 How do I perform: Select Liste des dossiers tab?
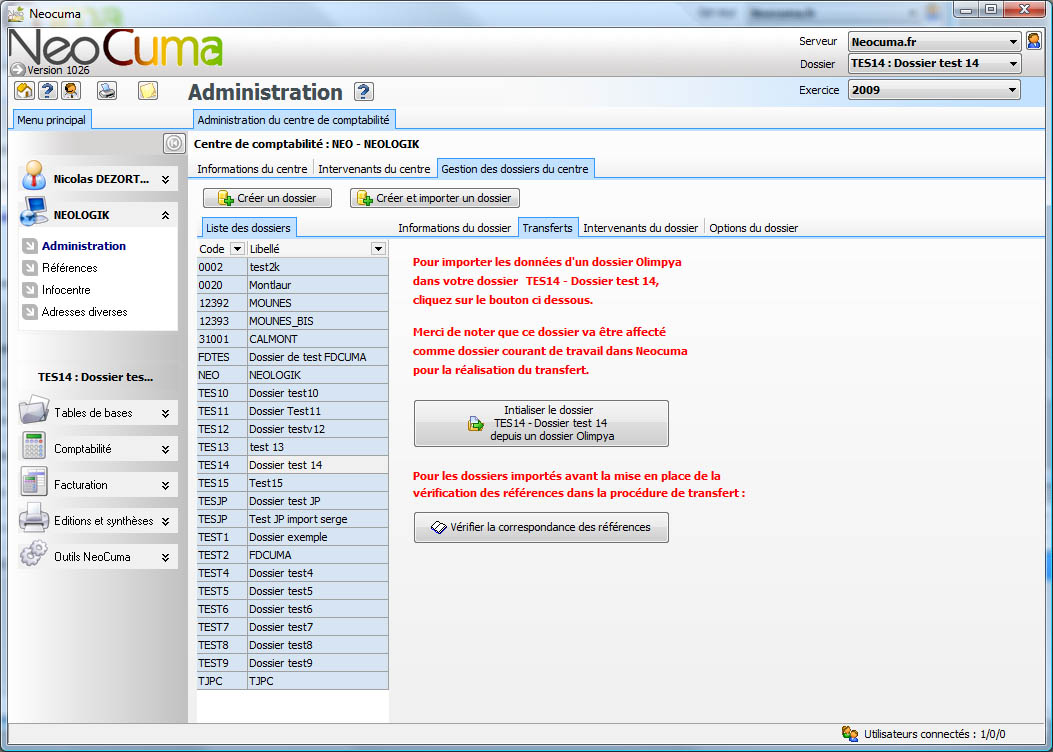click(x=248, y=228)
